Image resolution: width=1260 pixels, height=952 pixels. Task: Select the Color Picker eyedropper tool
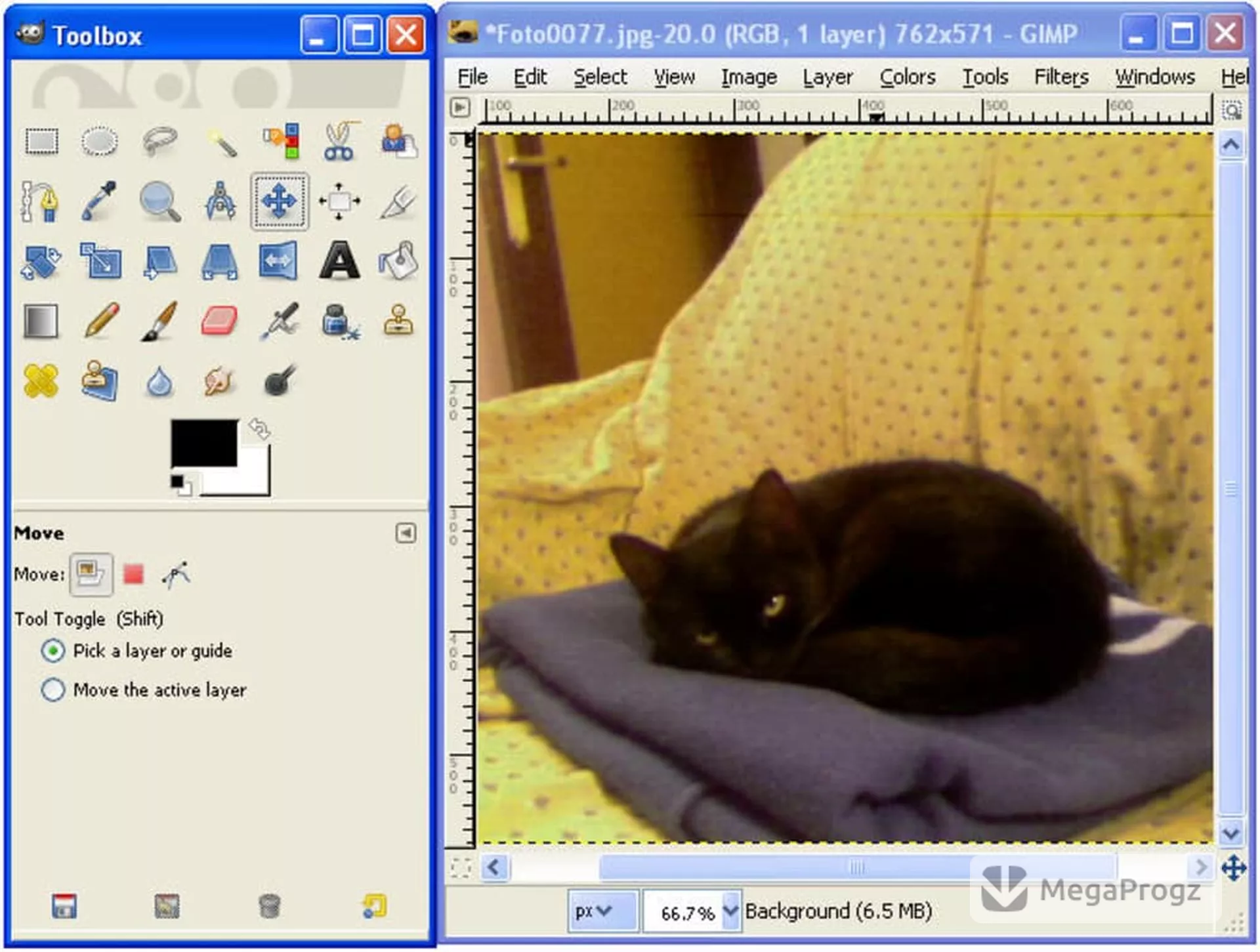click(99, 201)
